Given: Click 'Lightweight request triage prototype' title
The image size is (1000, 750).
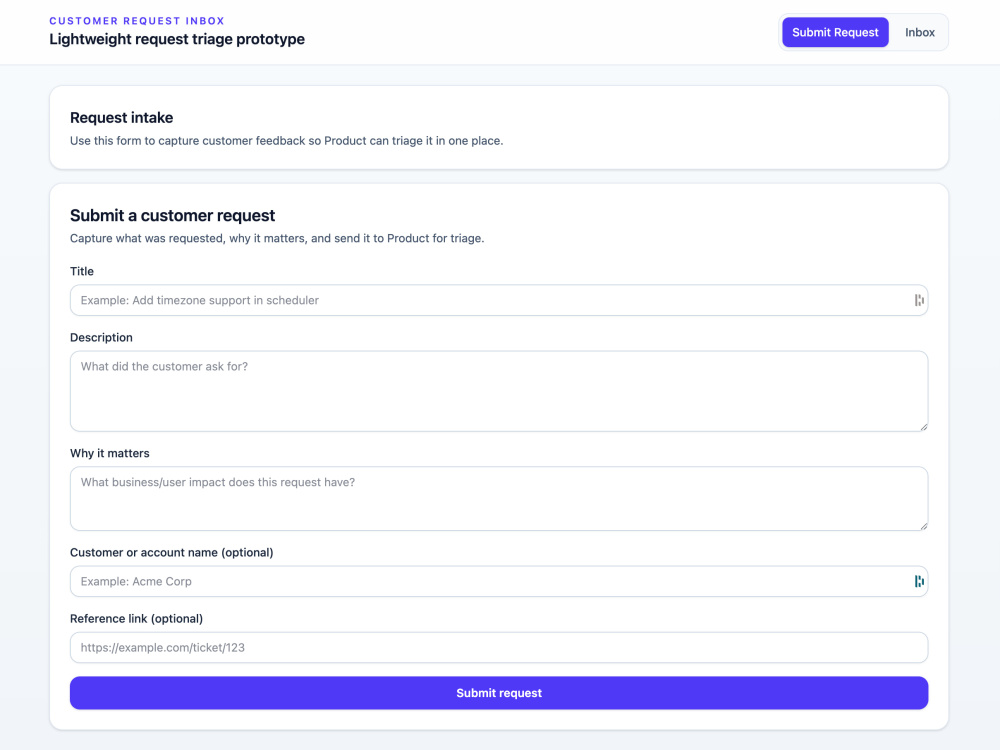Looking at the screenshot, I should [177, 39].
